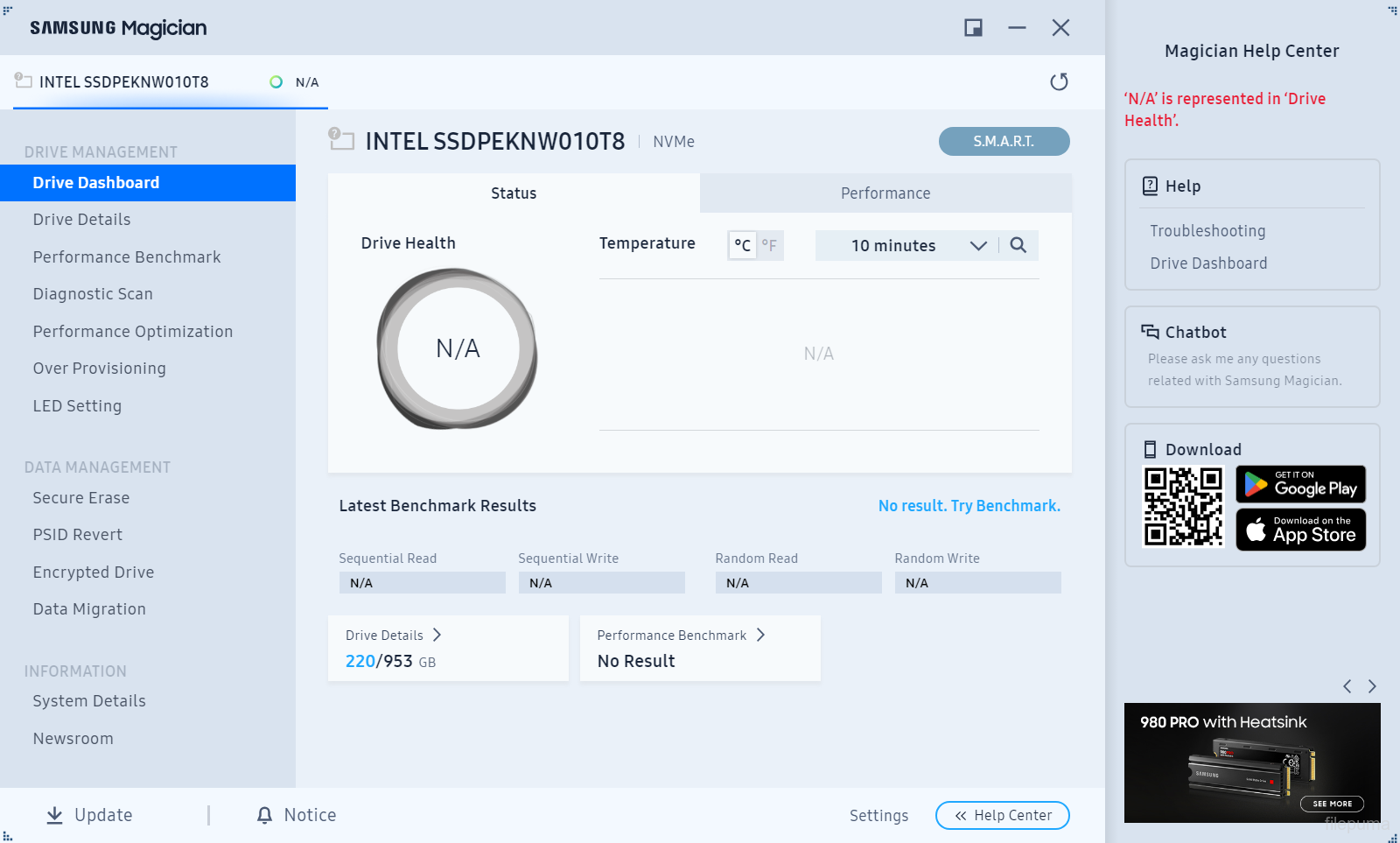This screenshot has height=843, width=1400.
Task: Select Diagnostic Scan in sidebar
Action: tap(93, 294)
